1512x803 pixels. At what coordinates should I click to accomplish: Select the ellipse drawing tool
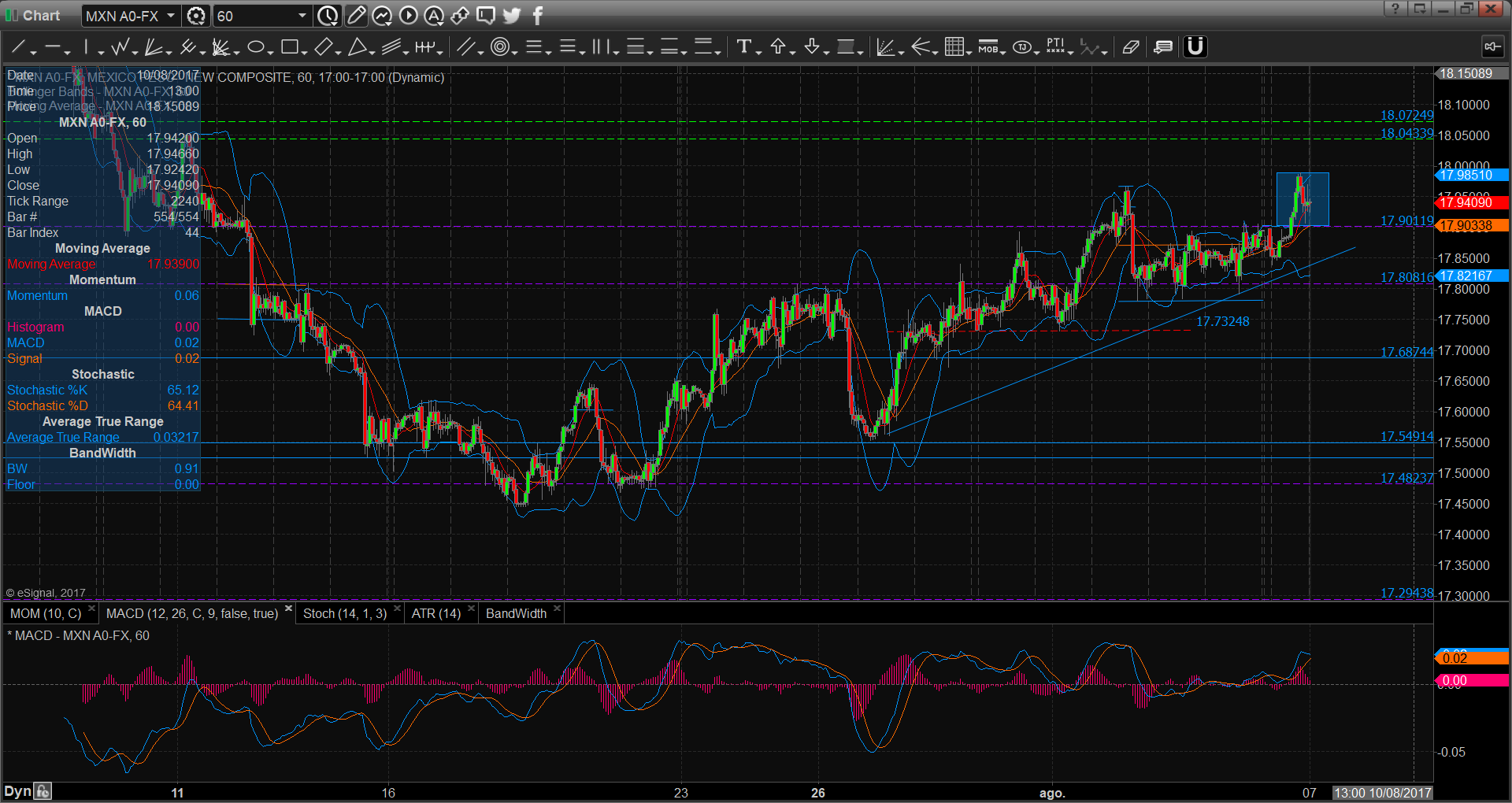(255, 47)
